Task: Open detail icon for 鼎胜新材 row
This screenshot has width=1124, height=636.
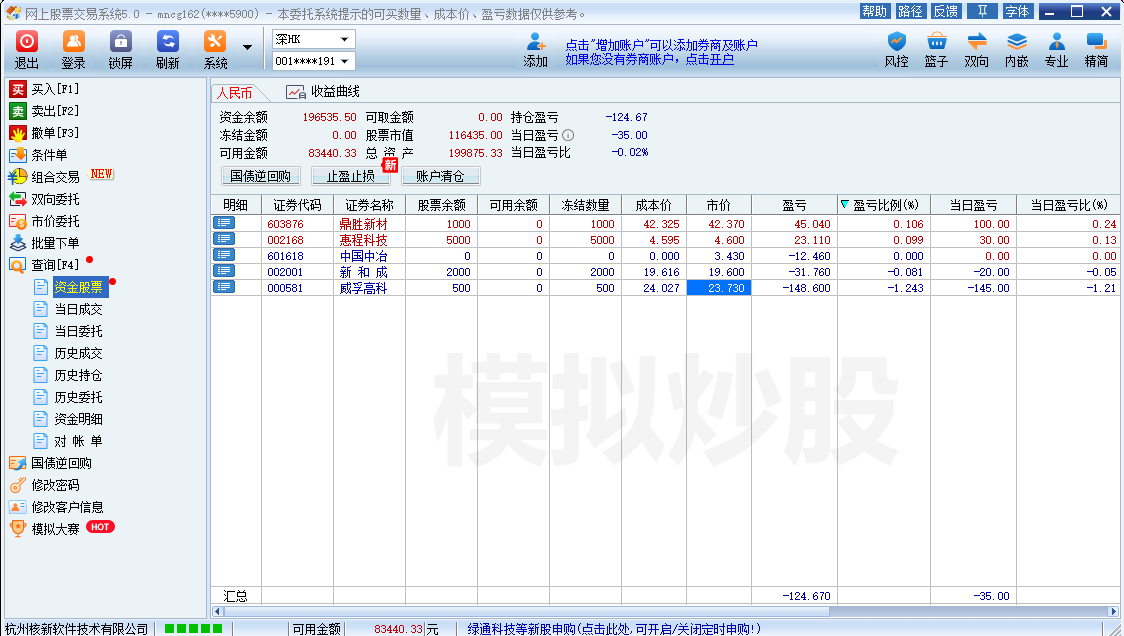Action: tap(223, 224)
